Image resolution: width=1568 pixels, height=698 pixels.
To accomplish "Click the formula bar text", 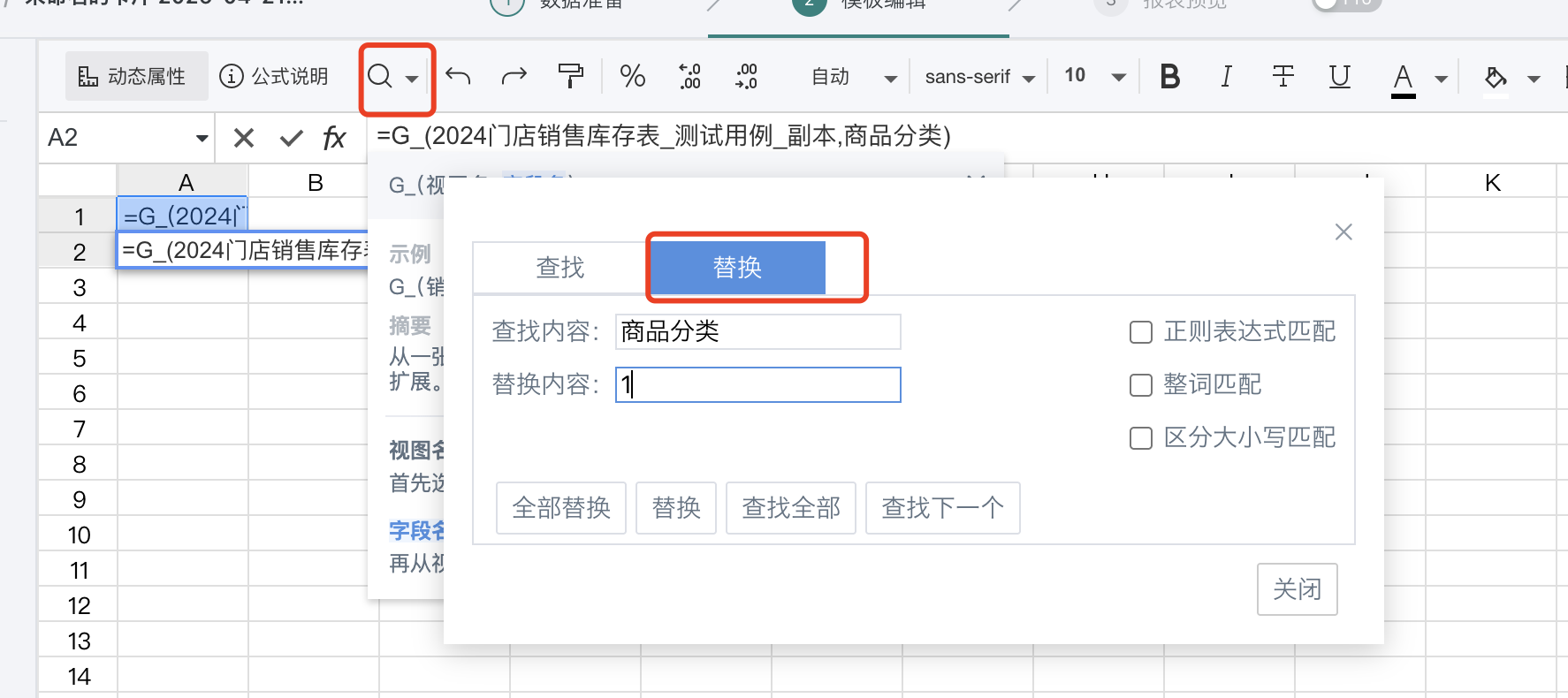I will (x=664, y=136).
